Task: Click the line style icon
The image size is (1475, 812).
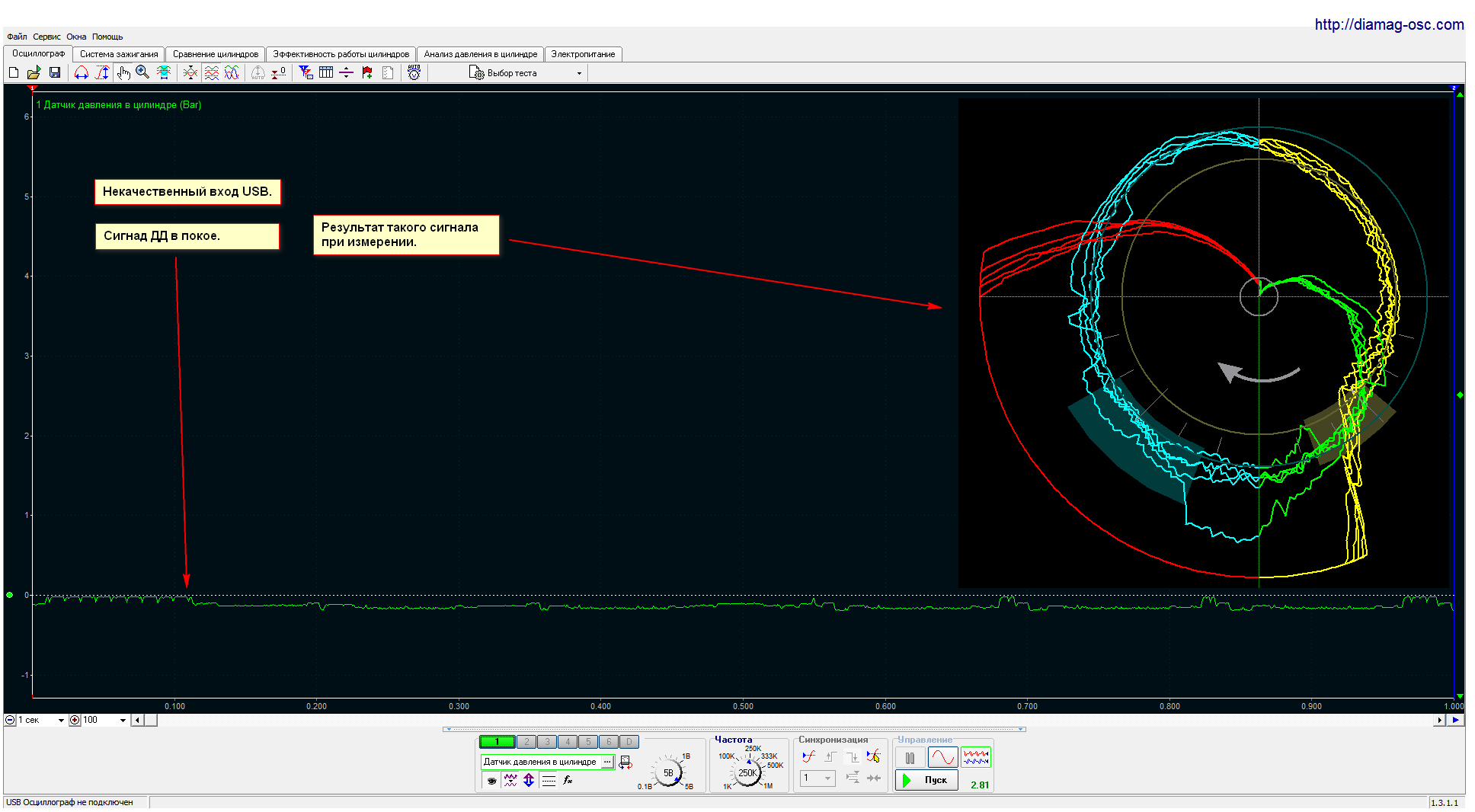Action: click(549, 780)
